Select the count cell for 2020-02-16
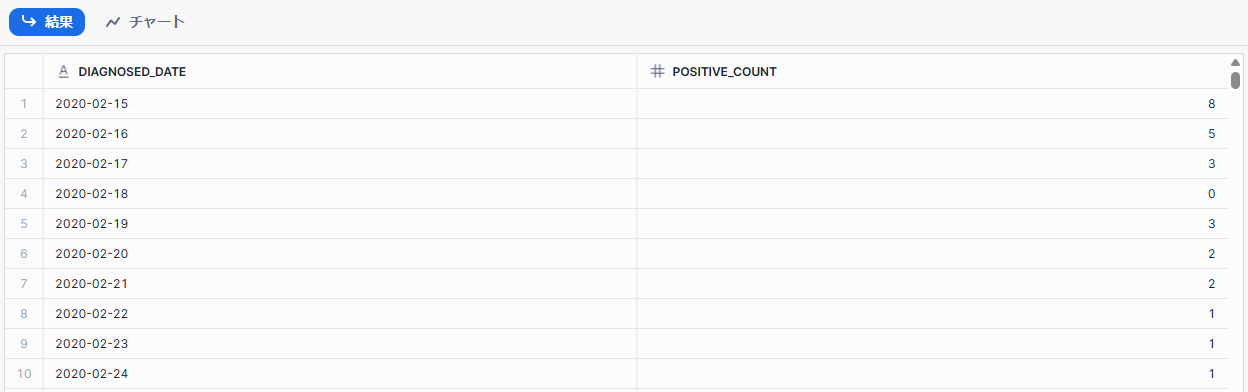Viewport: 1248px width, 392px height. [x=932, y=134]
